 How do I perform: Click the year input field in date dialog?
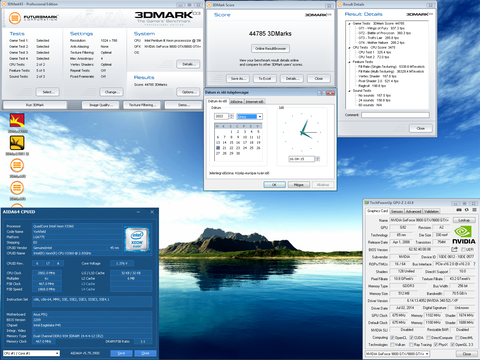(x=221, y=116)
